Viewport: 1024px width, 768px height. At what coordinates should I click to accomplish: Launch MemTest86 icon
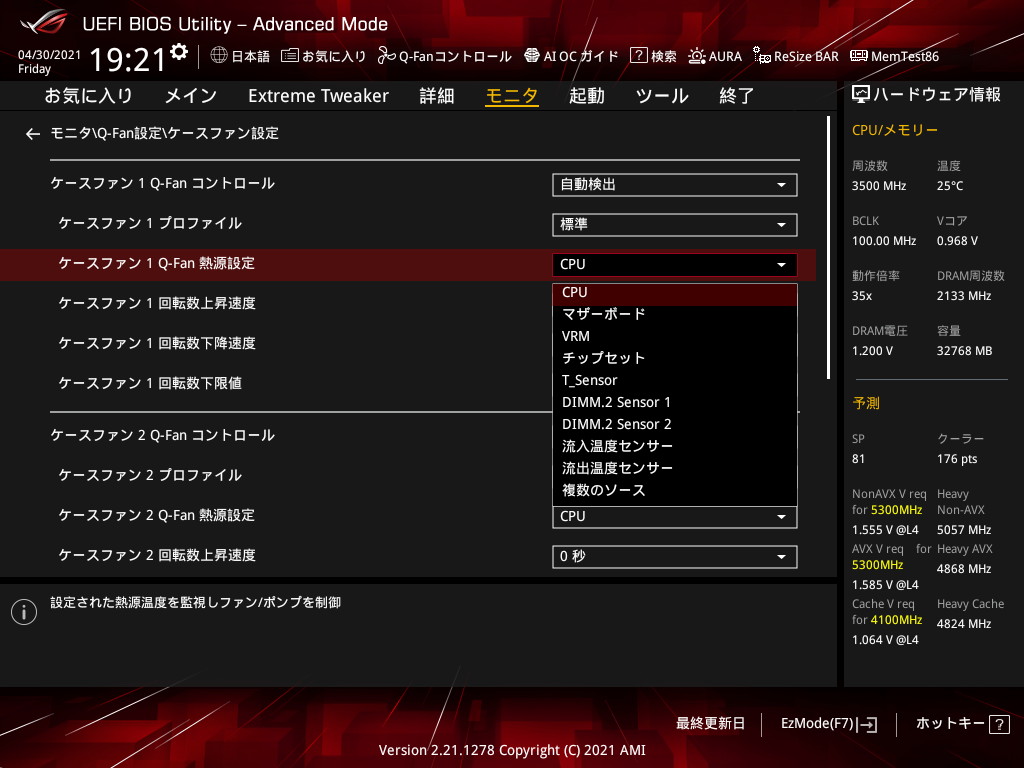click(859, 56)
